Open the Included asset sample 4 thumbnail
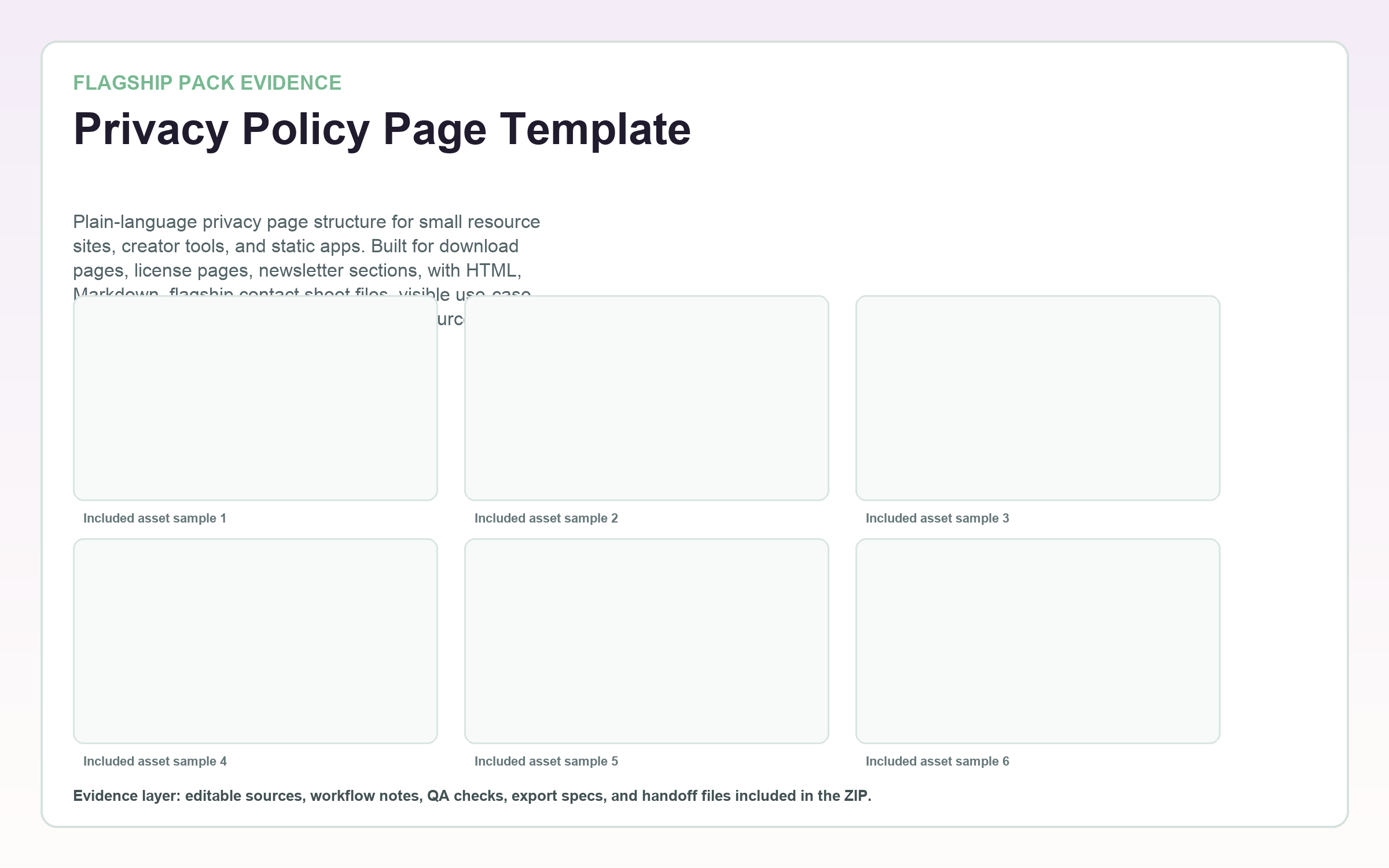1389x868 pixels. point(255,641)
